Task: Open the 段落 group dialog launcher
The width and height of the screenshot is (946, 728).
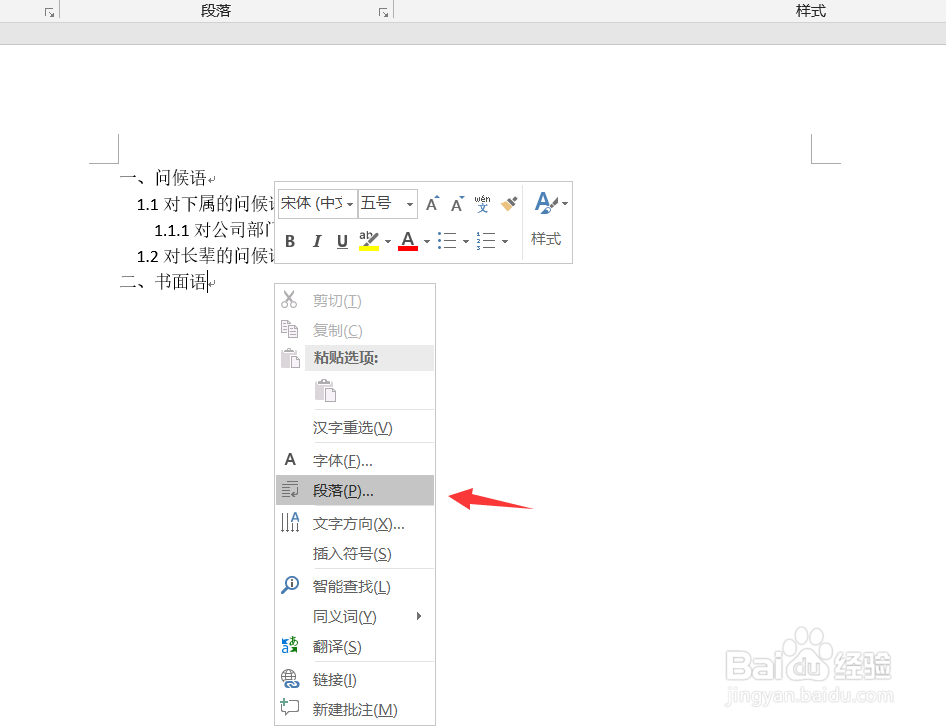Action: 383,10
